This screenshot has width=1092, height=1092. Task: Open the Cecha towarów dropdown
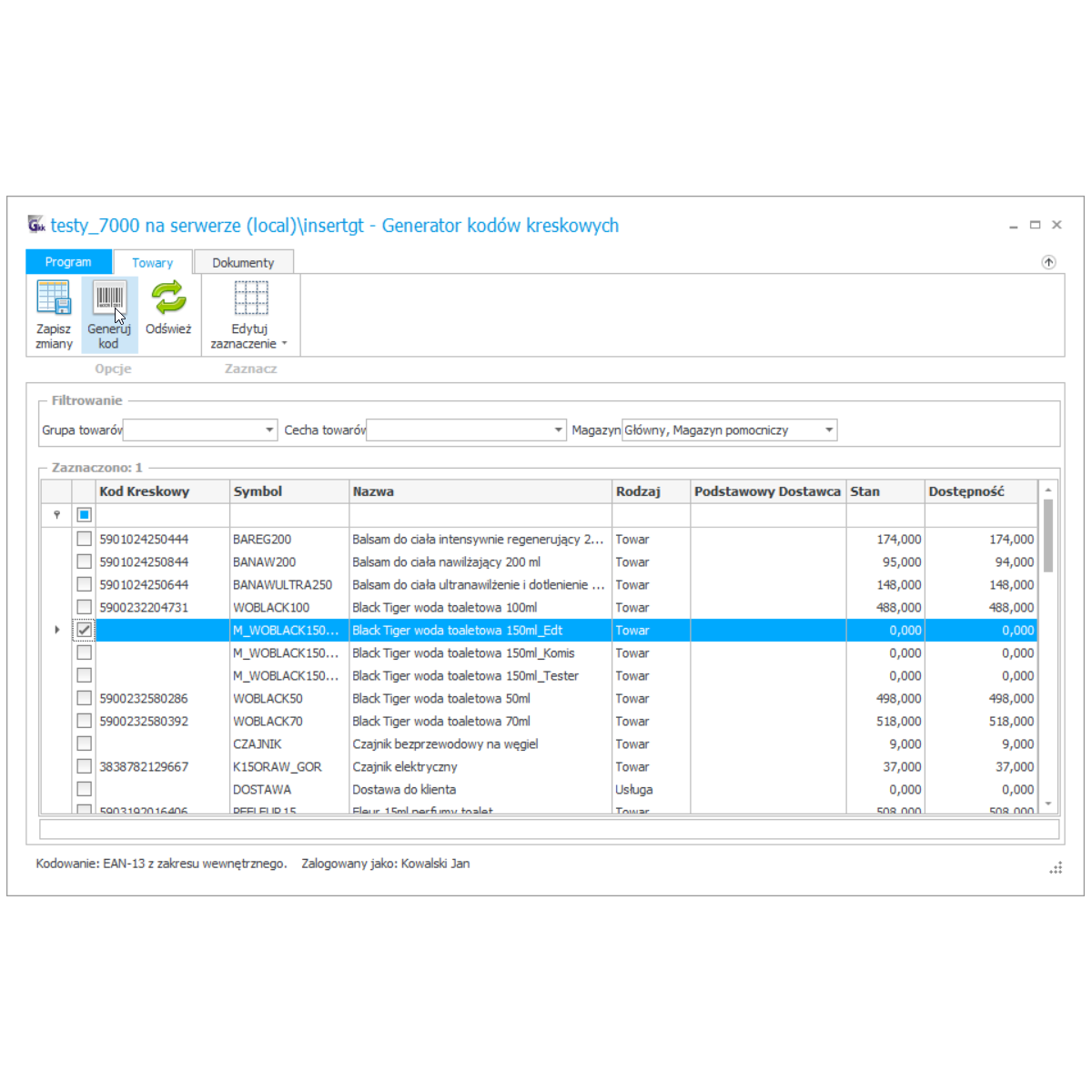pyautogui.click(x=559, y=430)
